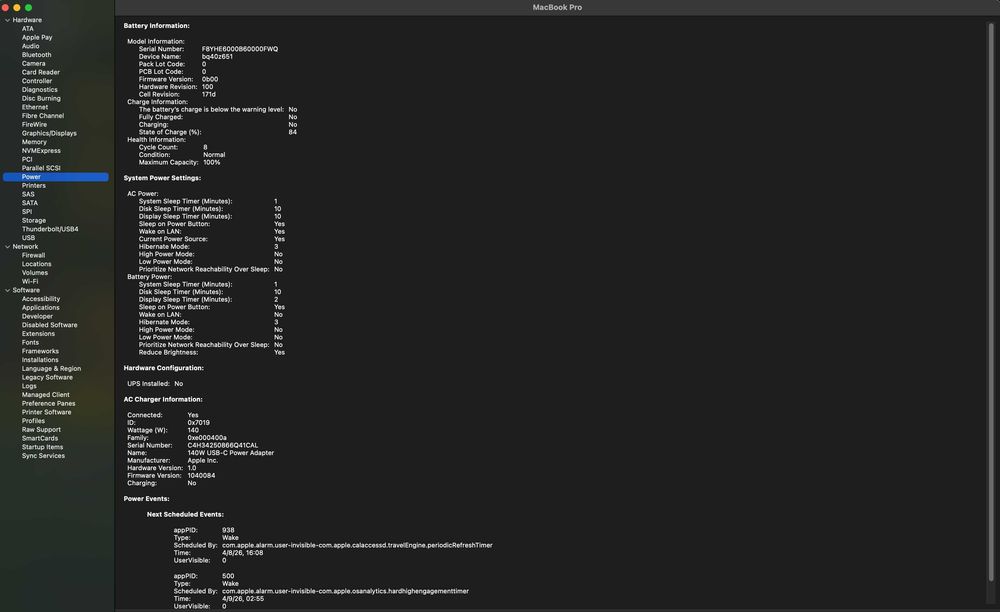Click the Network section label
The width and height of the screenshot is (1000, 612).
click(x=25, y=247)
